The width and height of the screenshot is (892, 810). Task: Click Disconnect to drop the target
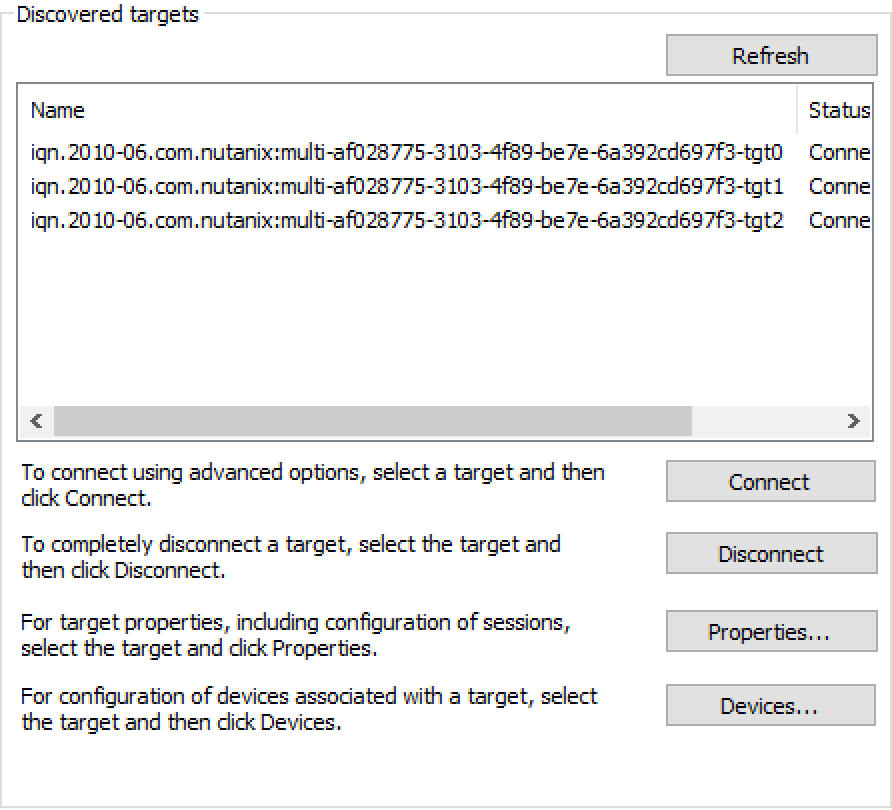pyautogui.click(x=770, y=554)
